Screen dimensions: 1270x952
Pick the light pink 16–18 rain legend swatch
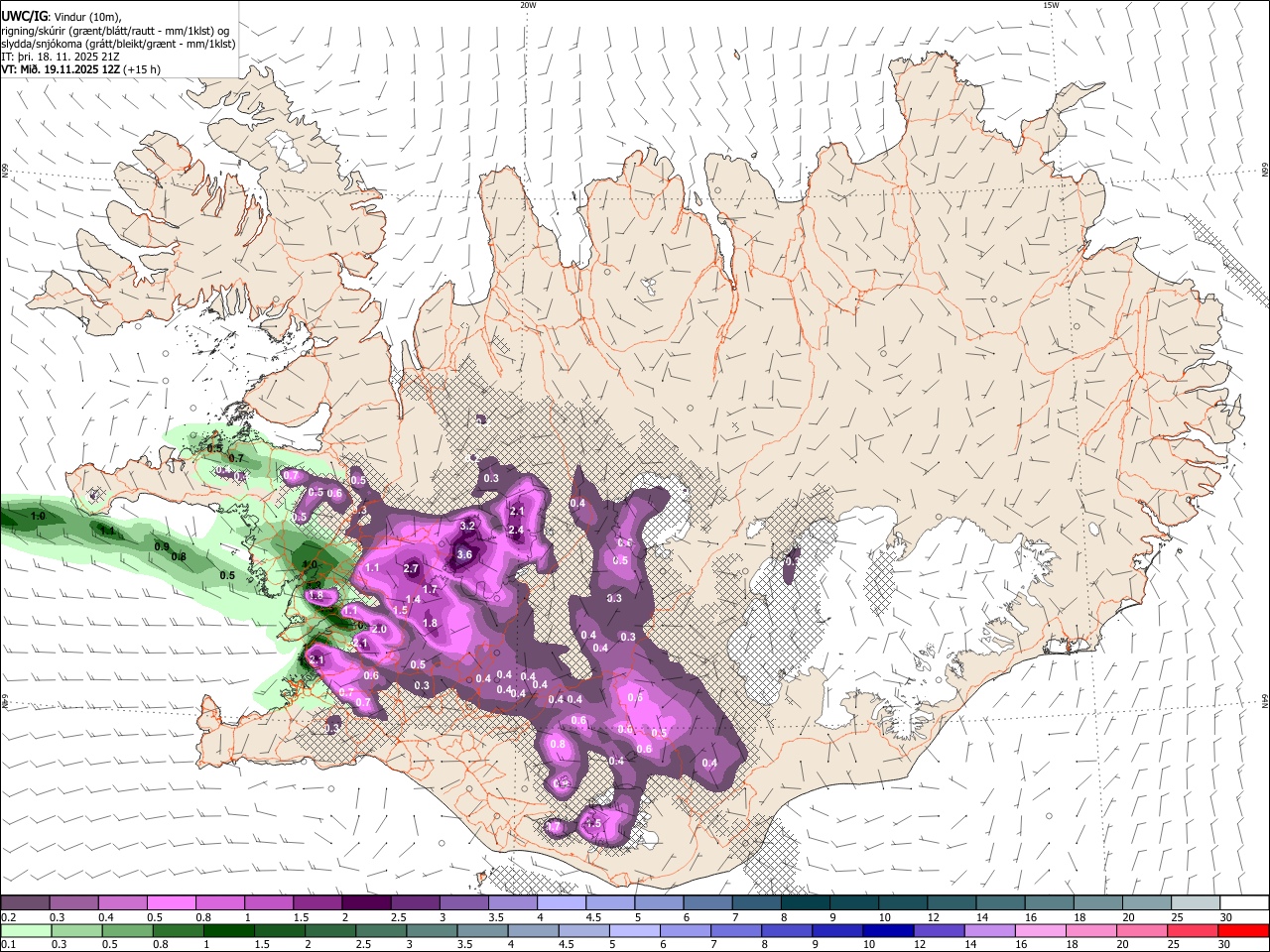pyautogui.click(x=1041, y=931)
